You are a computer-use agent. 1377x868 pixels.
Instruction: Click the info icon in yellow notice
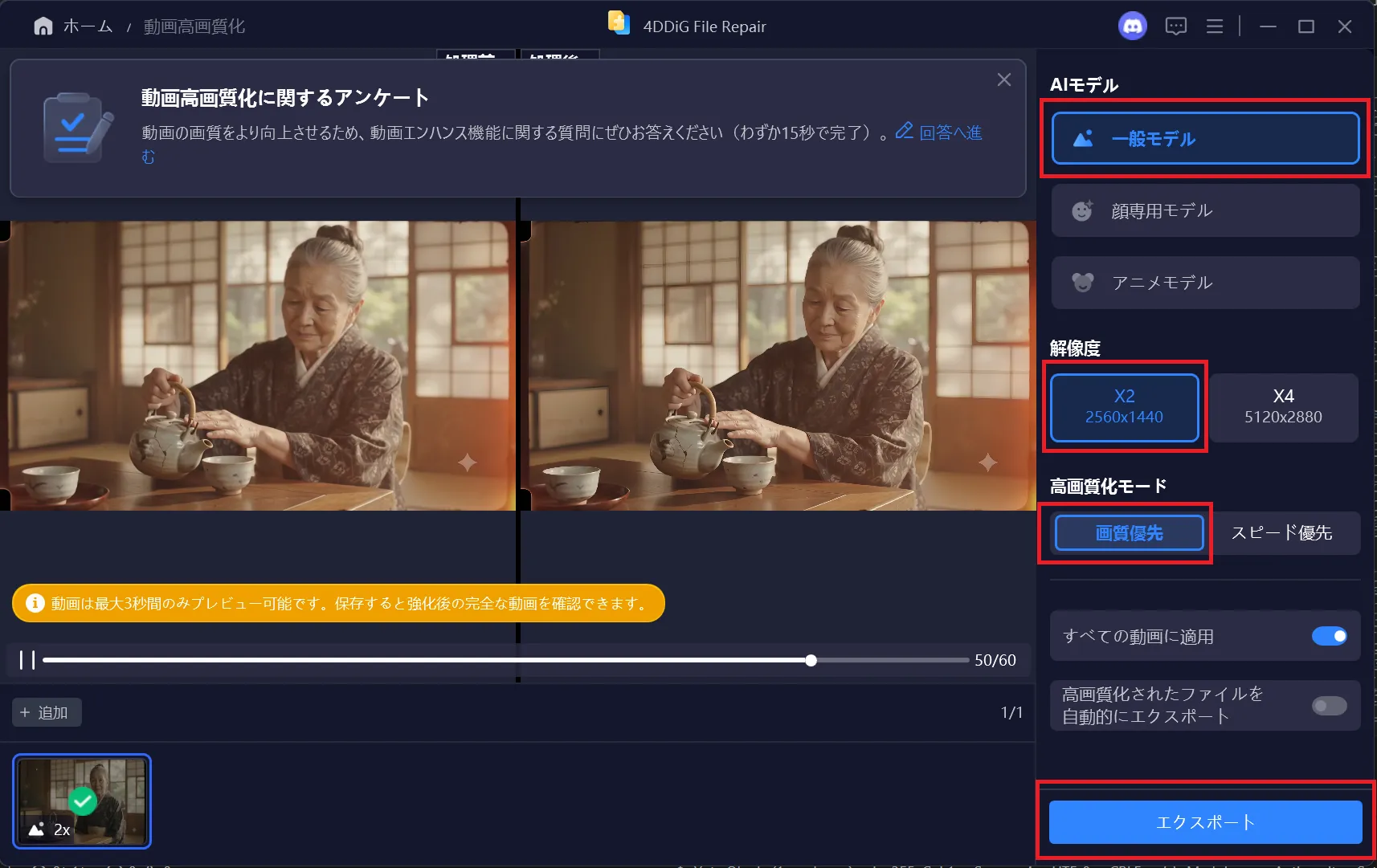pos(35,603)
